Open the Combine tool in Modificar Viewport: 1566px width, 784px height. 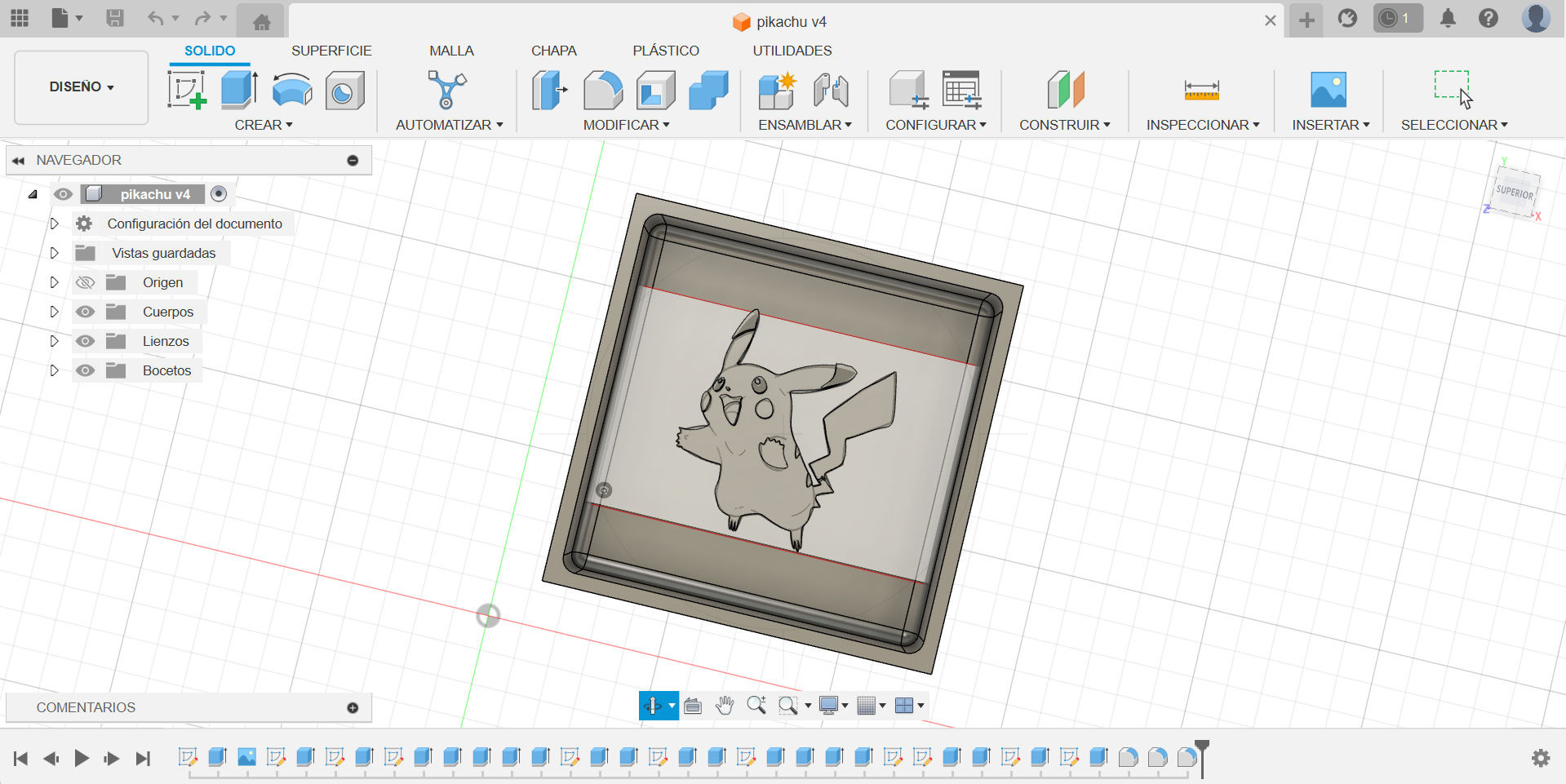707,90
